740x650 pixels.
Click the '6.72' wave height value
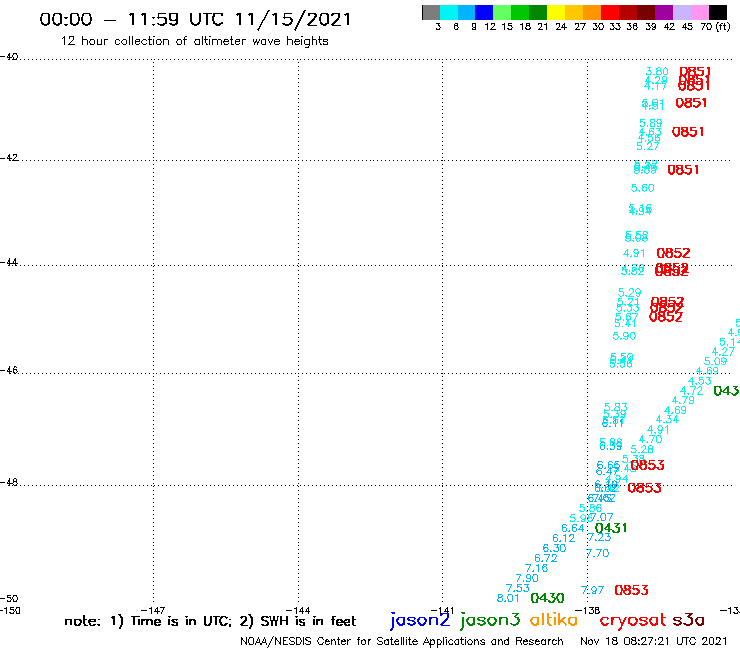pos(546,558)
